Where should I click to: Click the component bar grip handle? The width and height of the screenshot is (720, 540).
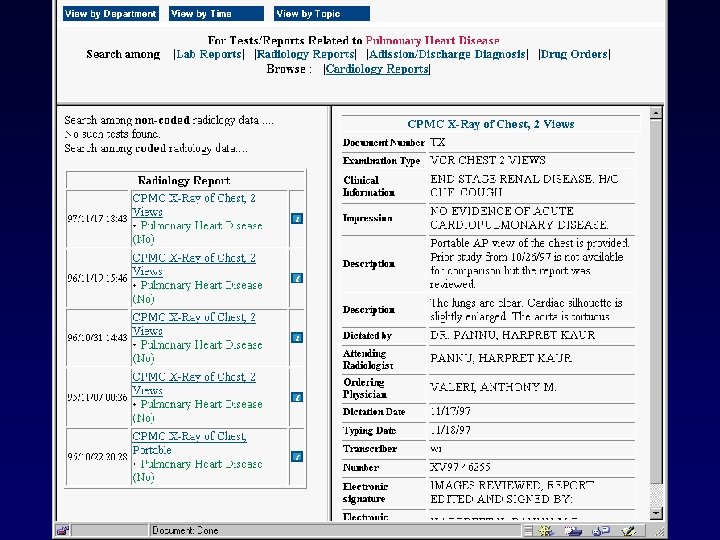tap(529, 531)
